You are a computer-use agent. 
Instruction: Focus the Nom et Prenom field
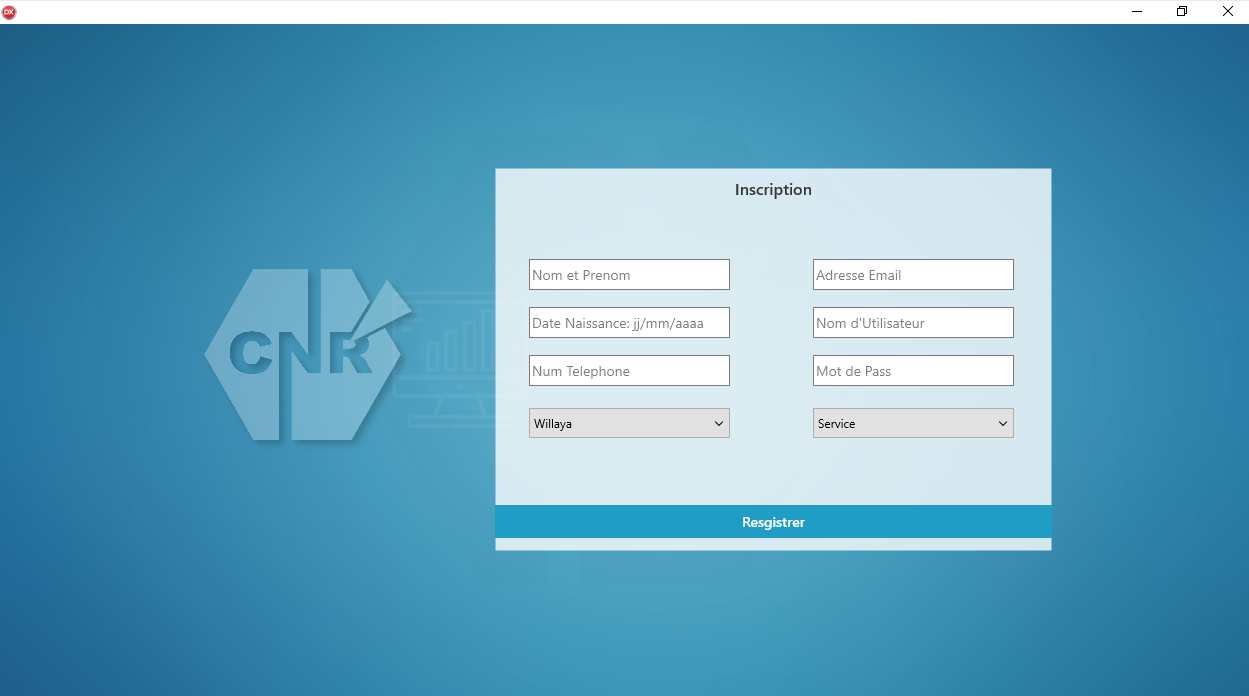click(x=629, y=275)
